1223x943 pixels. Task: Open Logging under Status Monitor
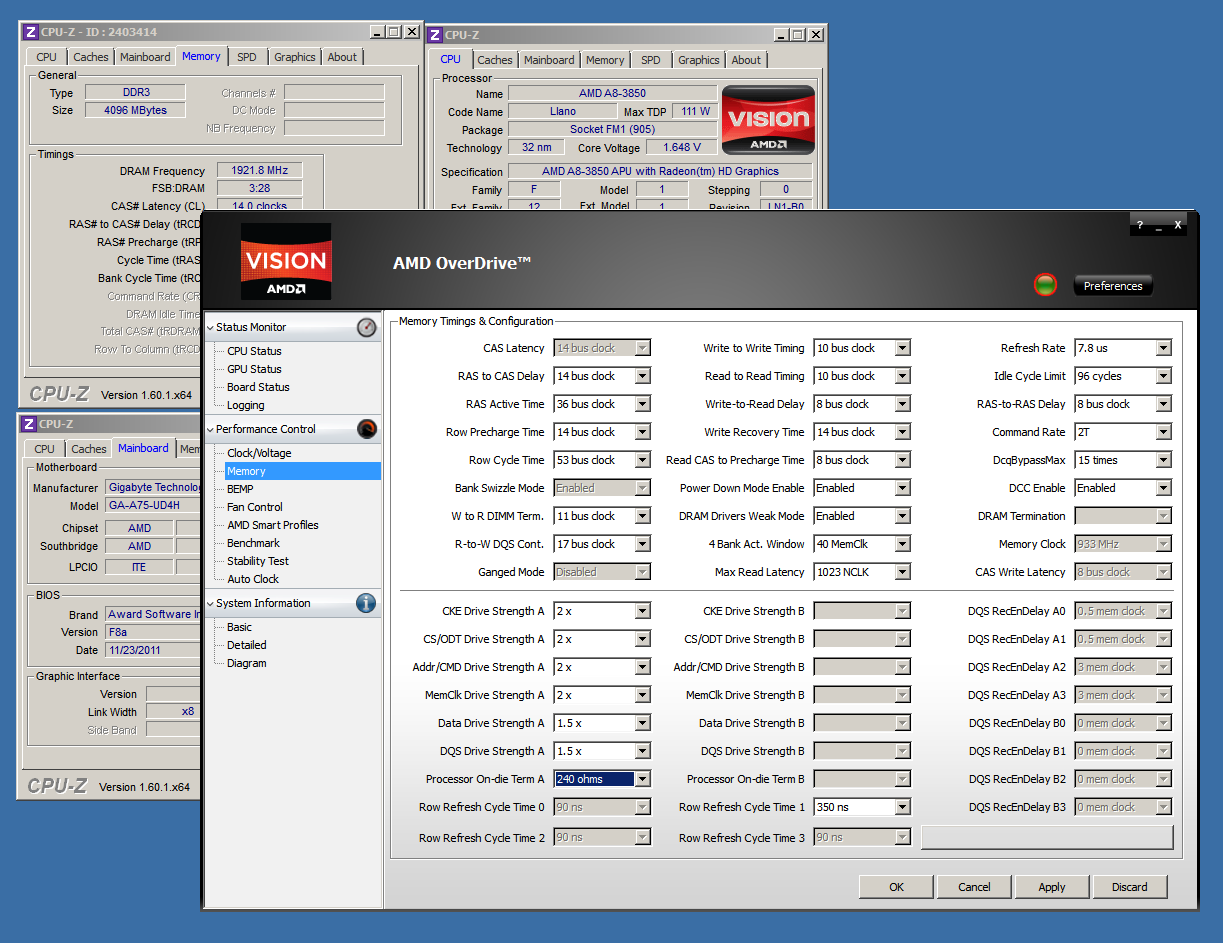246,405
